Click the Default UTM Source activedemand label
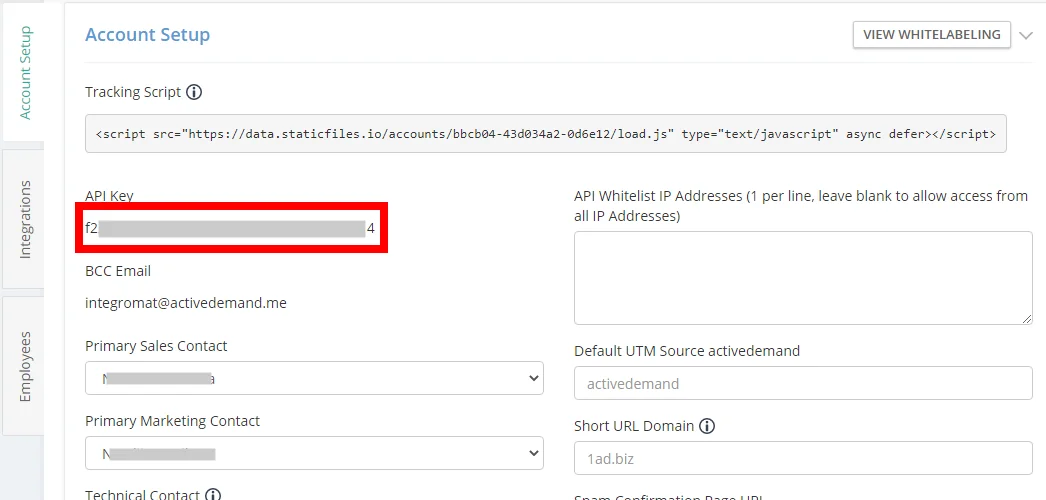The image size is (1046, 500). pyautogui.click(x=687, y=351)
